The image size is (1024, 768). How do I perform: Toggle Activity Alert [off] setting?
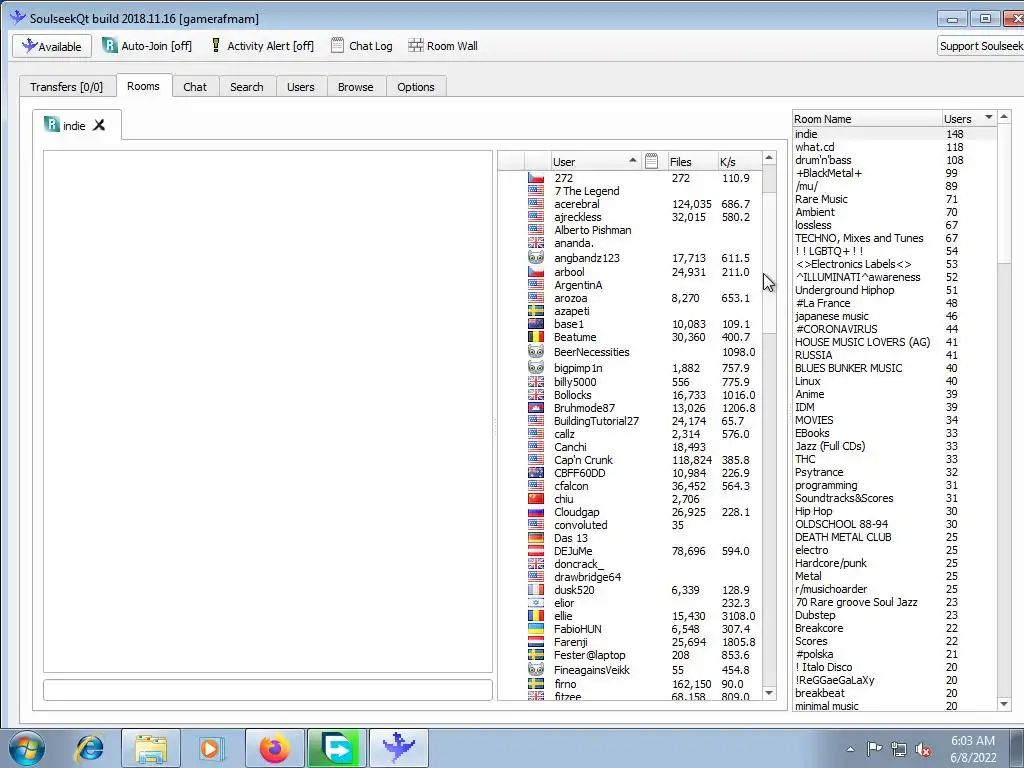pos(262,46)
